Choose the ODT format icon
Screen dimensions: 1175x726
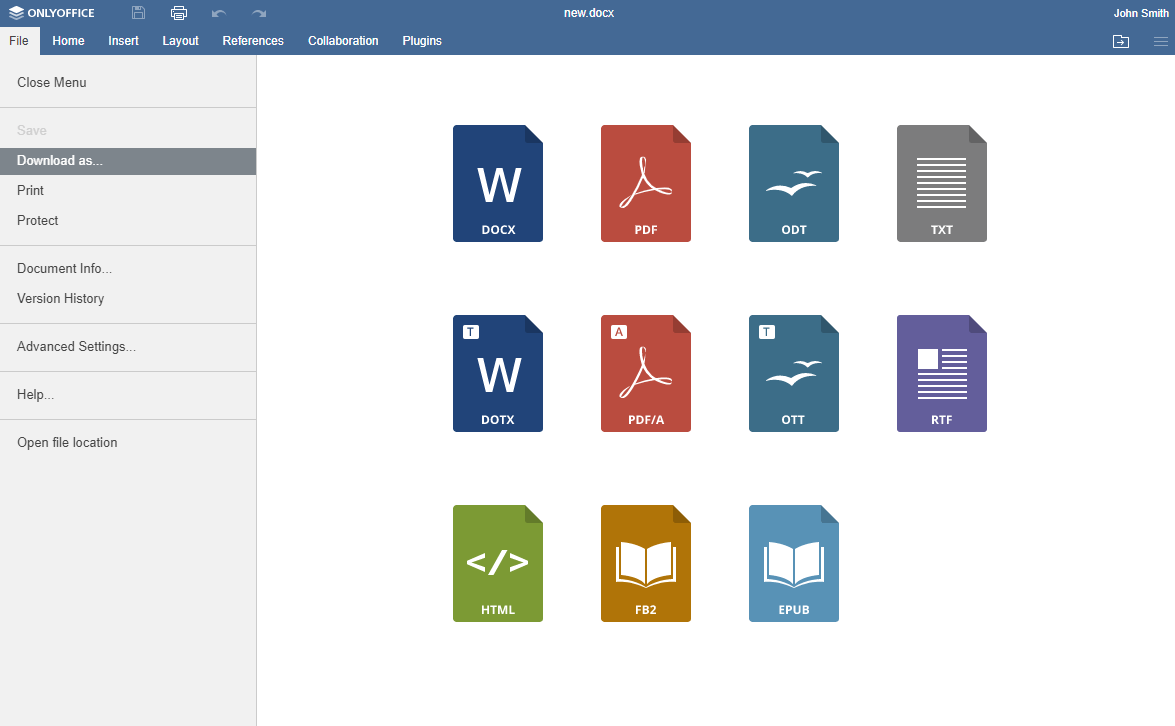tap(794, 183)
